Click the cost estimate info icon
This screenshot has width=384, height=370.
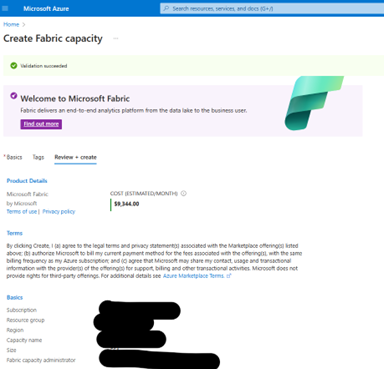pyautogui.click(x=183, y=193)
